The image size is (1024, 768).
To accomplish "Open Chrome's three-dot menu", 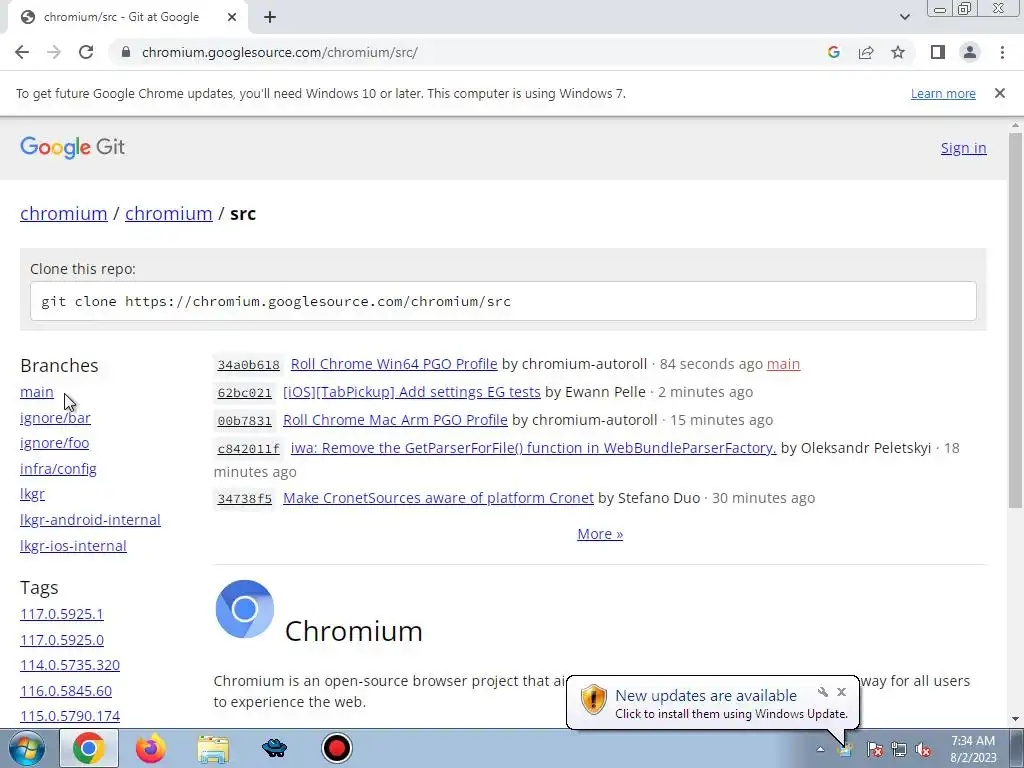I will coord(1002,52).
